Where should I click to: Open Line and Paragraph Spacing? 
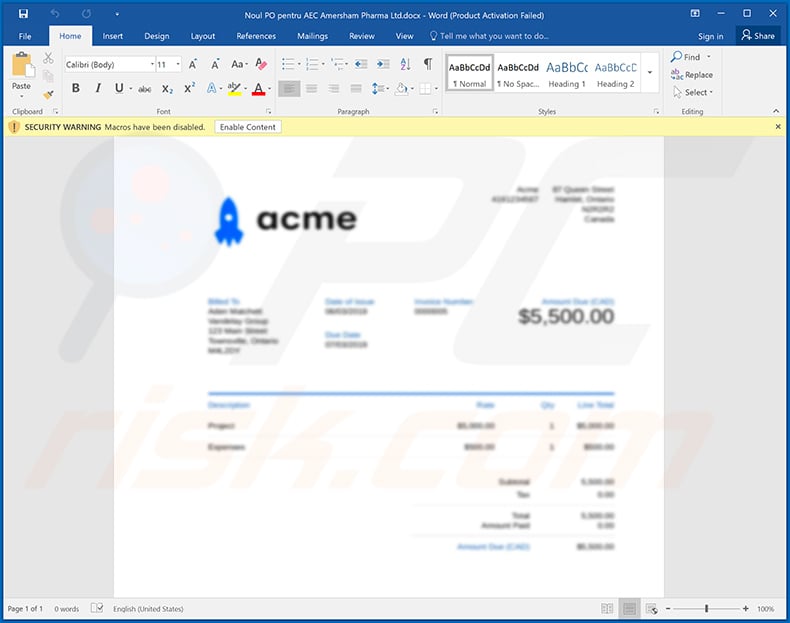(378, 89)
